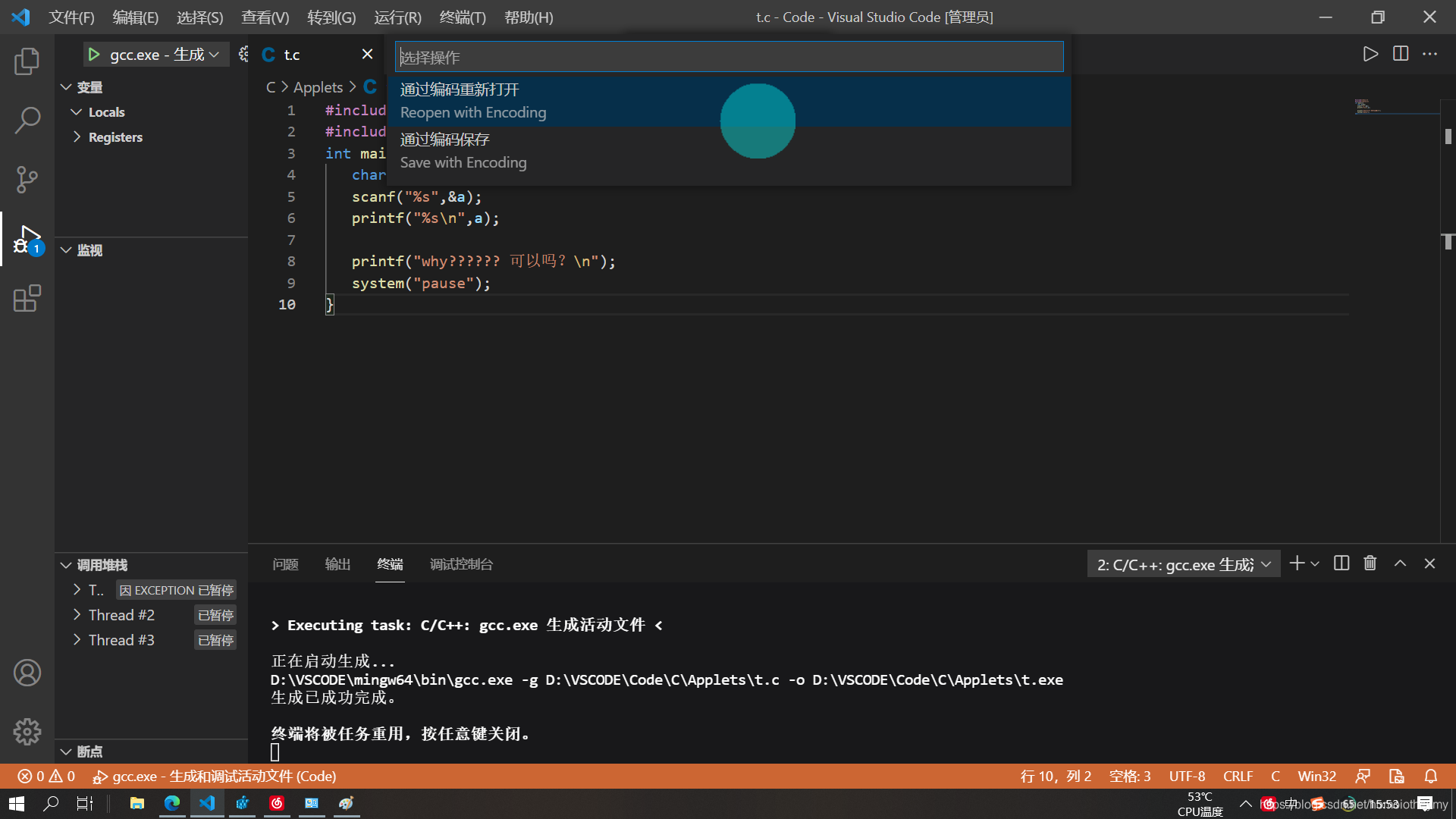The image size is (1456, 819).
Task: Open the Accounts icon in activity bar
Action: pyautogui.click(x=27, y=673)
